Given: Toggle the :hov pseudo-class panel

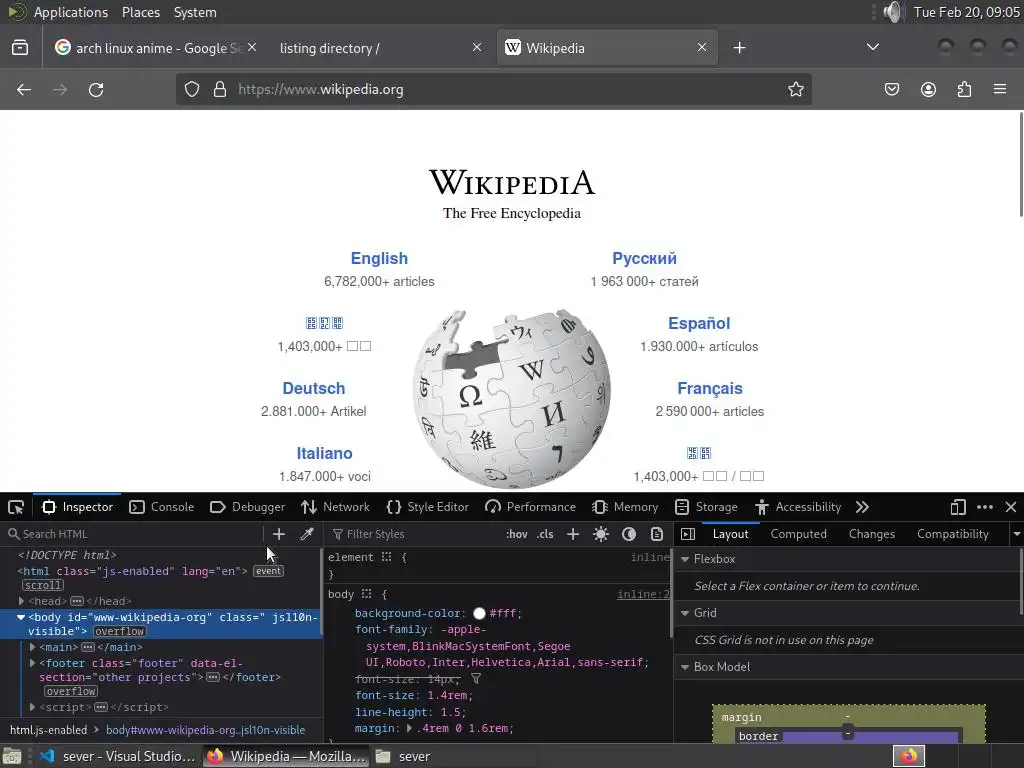Looking at the screenshot, I should coord(517,534).
